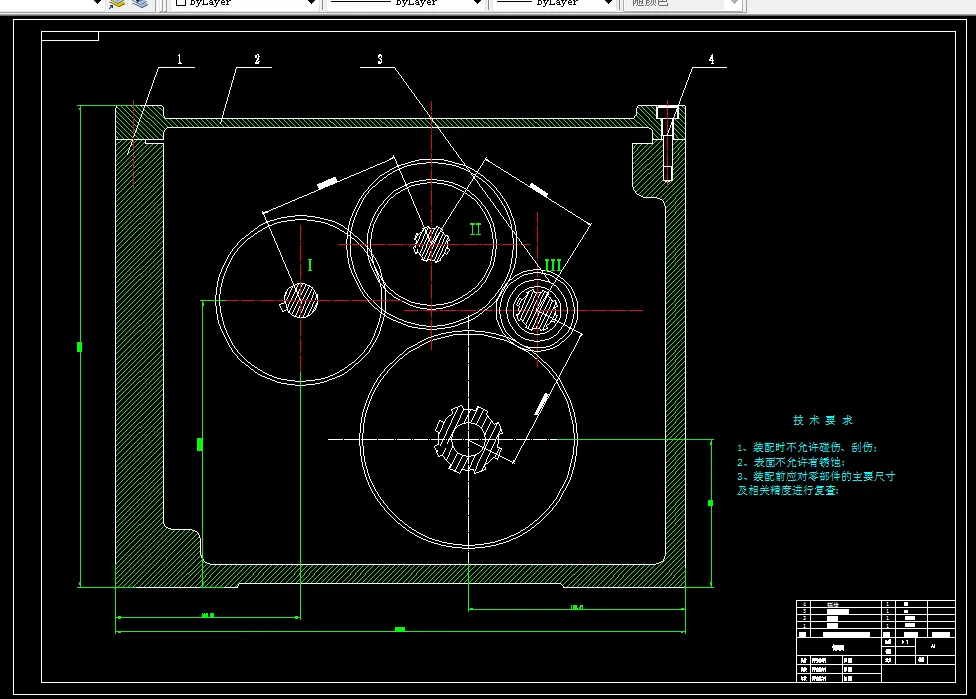Select the shaft label III
Screen dimensions: 976x699
[x=553, y=265]
